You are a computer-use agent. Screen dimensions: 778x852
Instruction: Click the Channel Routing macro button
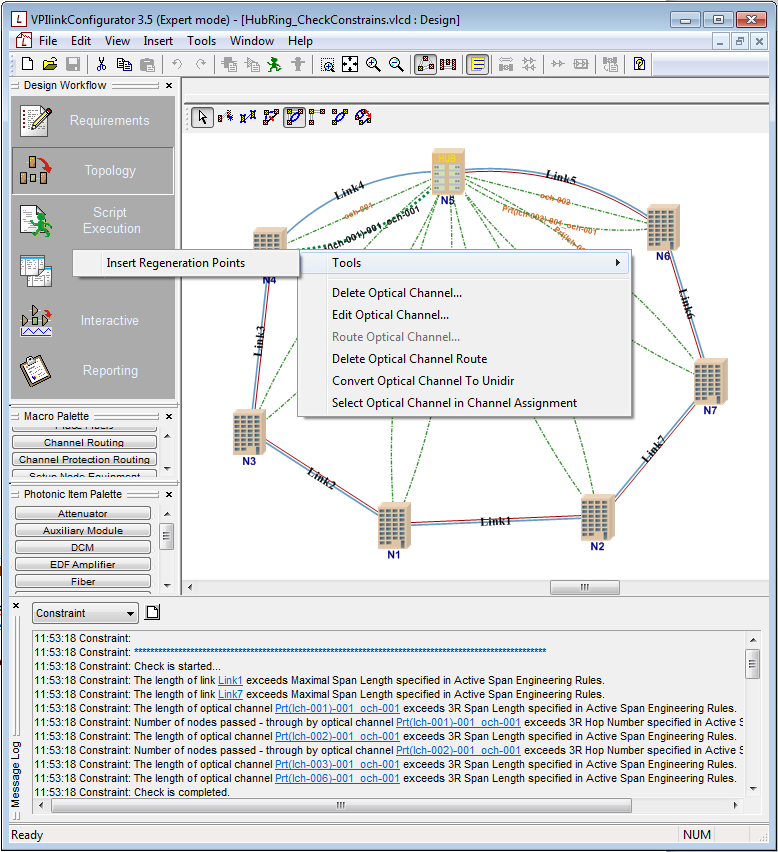pyautogui.click(x=84, y=442)
